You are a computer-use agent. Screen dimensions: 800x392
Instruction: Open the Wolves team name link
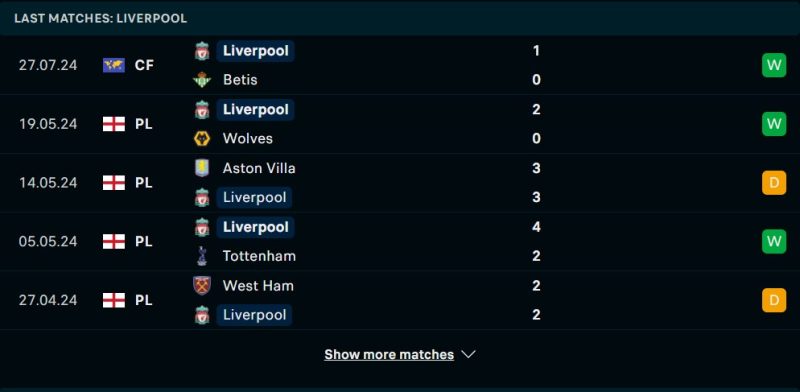coord(248,138)
